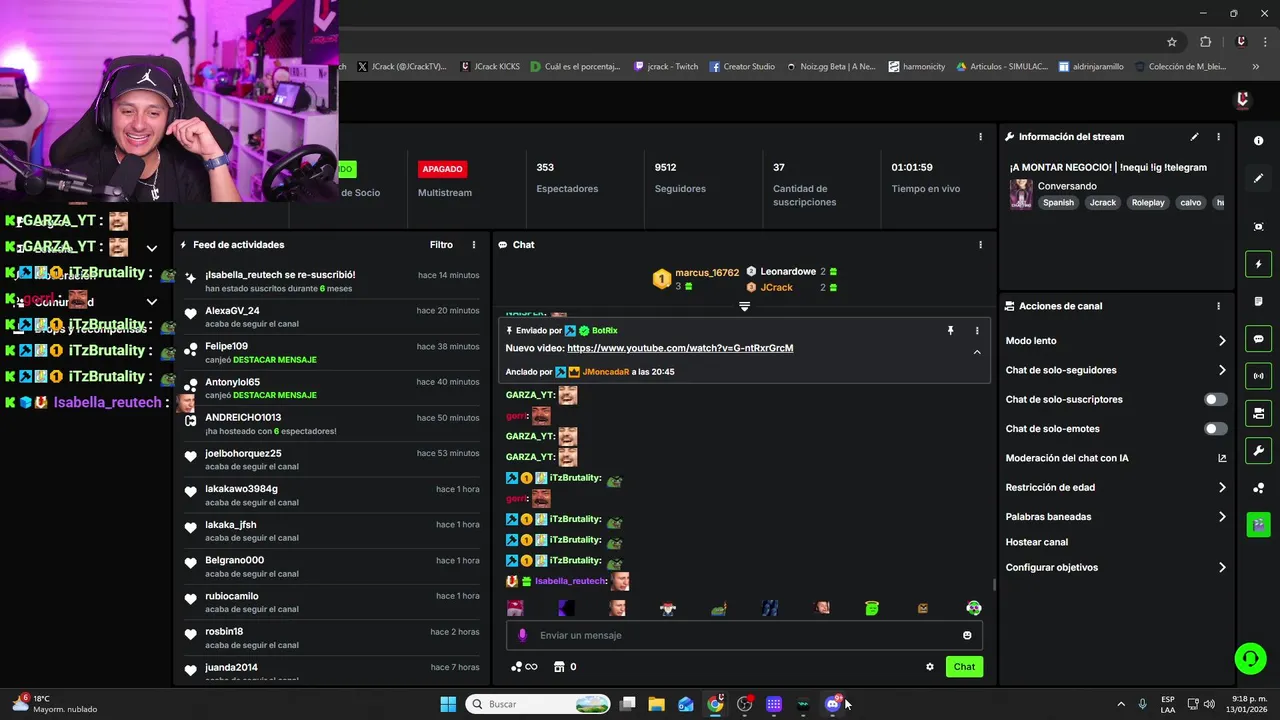Open the jcrack - Twitch bookmark
The height and width of the screenshot is (720, 1280).
(x=666, y=67)
